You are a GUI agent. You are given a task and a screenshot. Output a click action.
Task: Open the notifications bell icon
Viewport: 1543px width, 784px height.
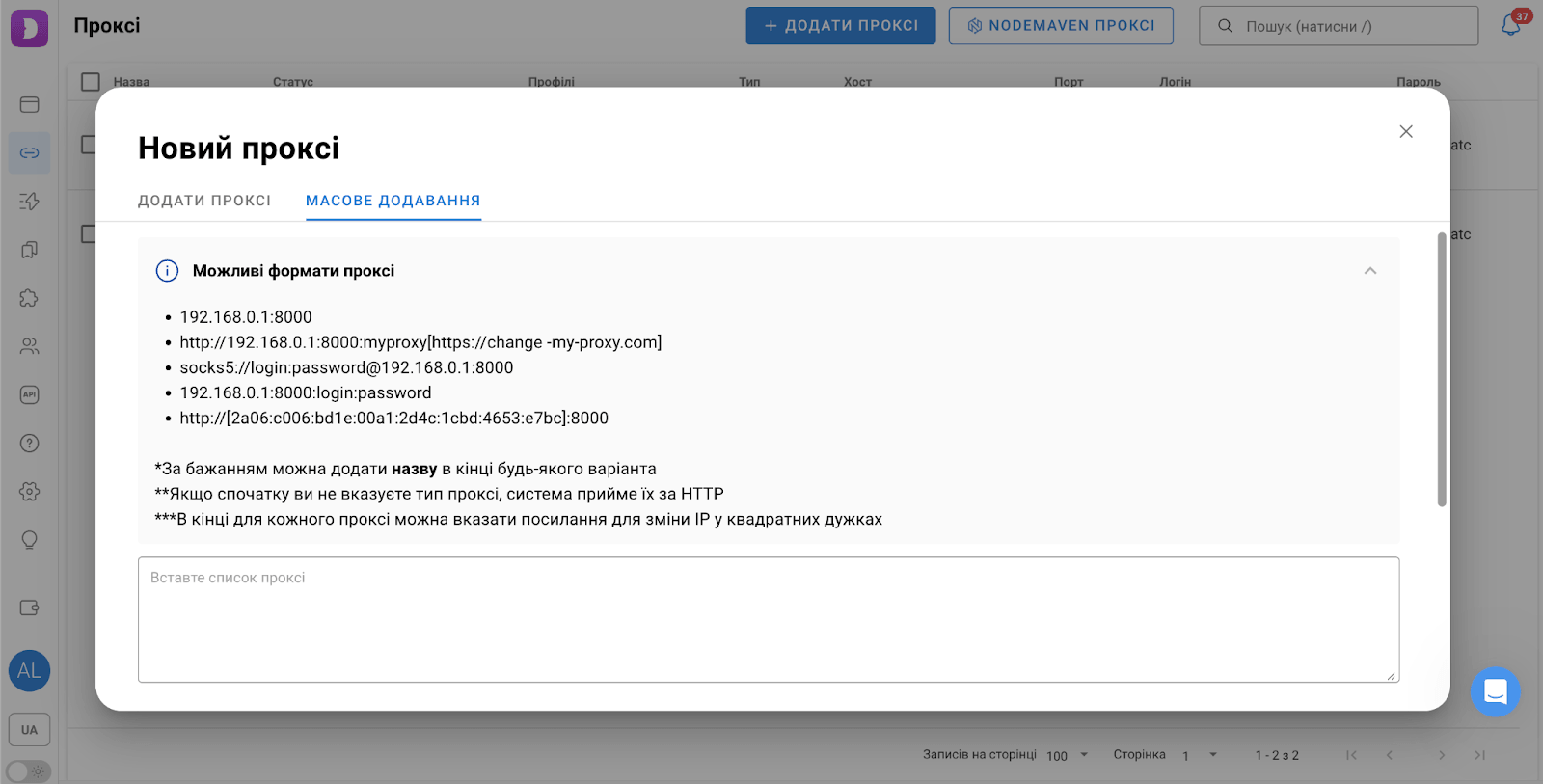coord(1510,26)
